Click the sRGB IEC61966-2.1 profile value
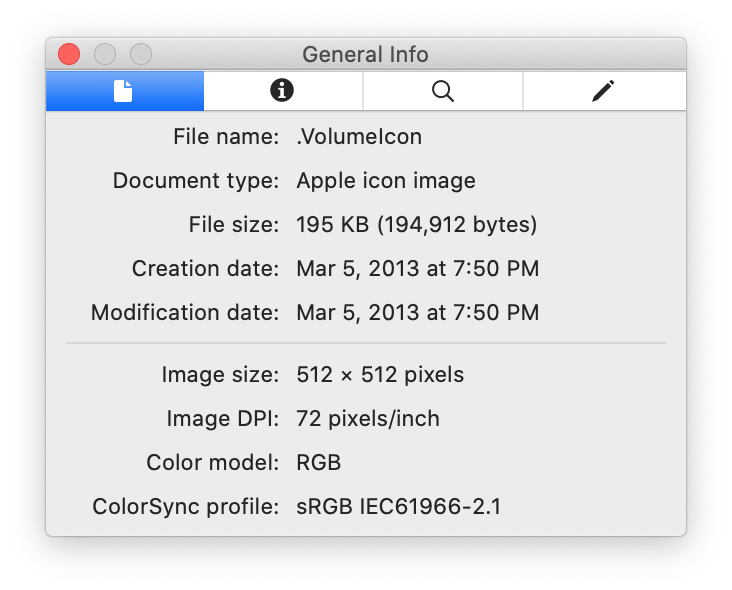This screenshot has width=732, height=590. [x=398, y=507]
